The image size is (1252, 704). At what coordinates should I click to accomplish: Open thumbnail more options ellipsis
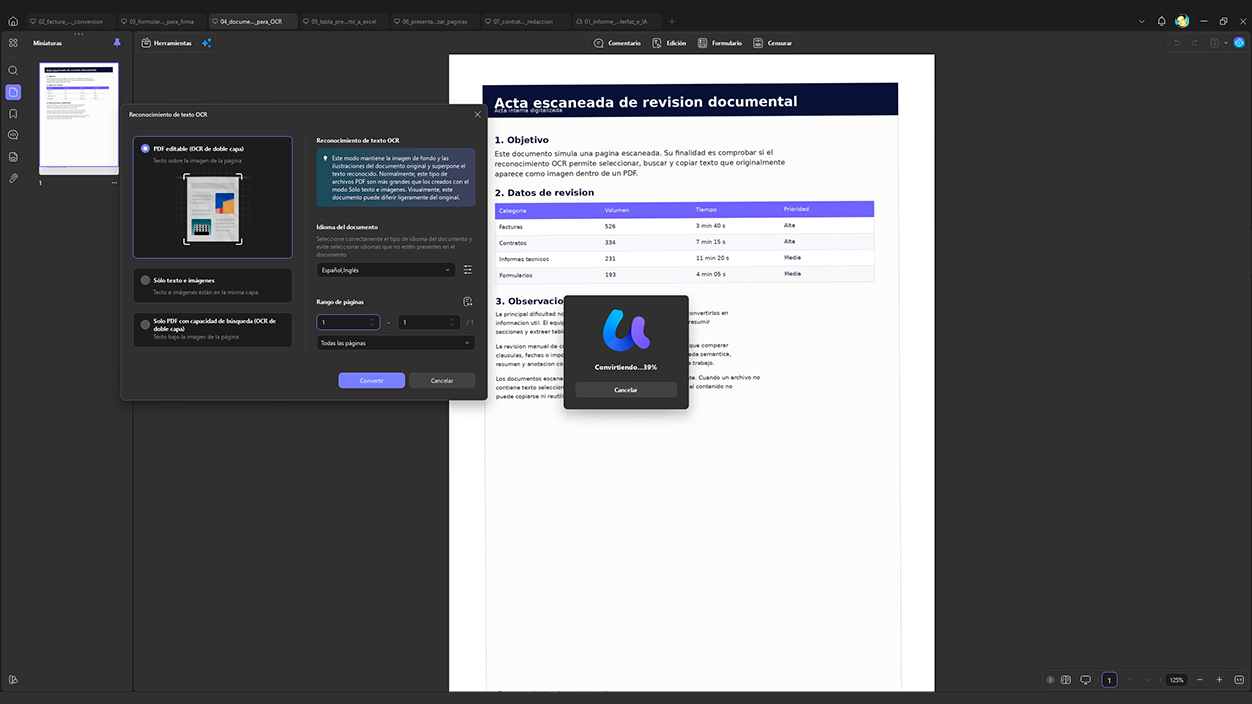(x=114, y=183)
